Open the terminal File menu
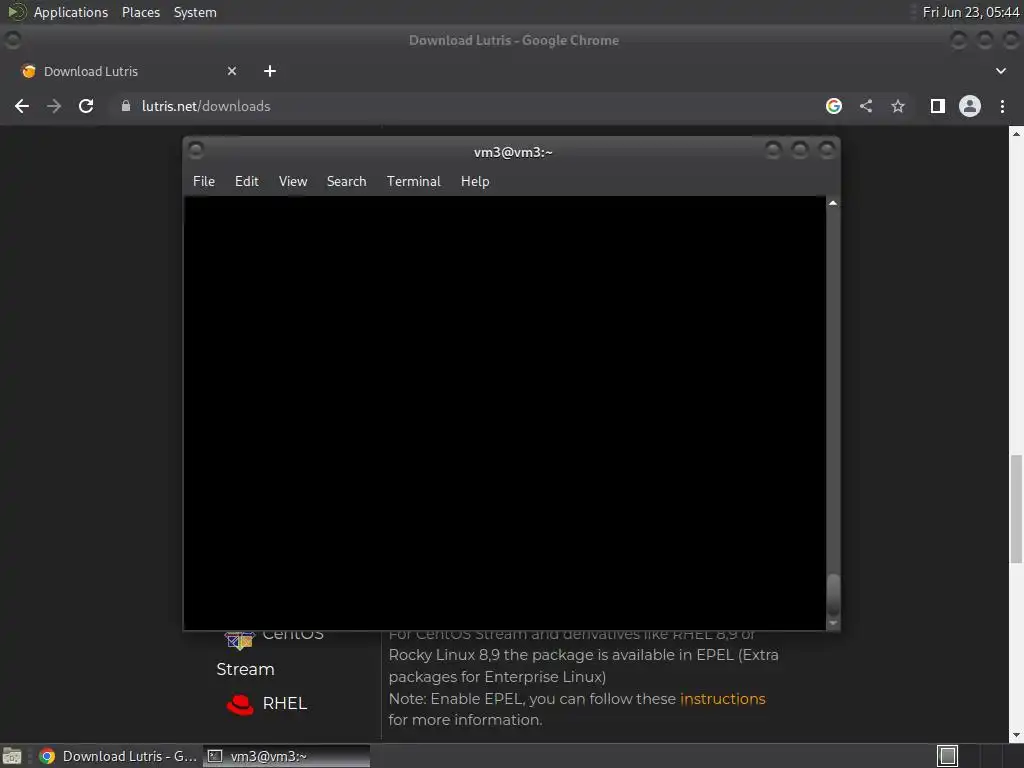The width and height of the screenshot is (1024, 768). tap(204, 182)
